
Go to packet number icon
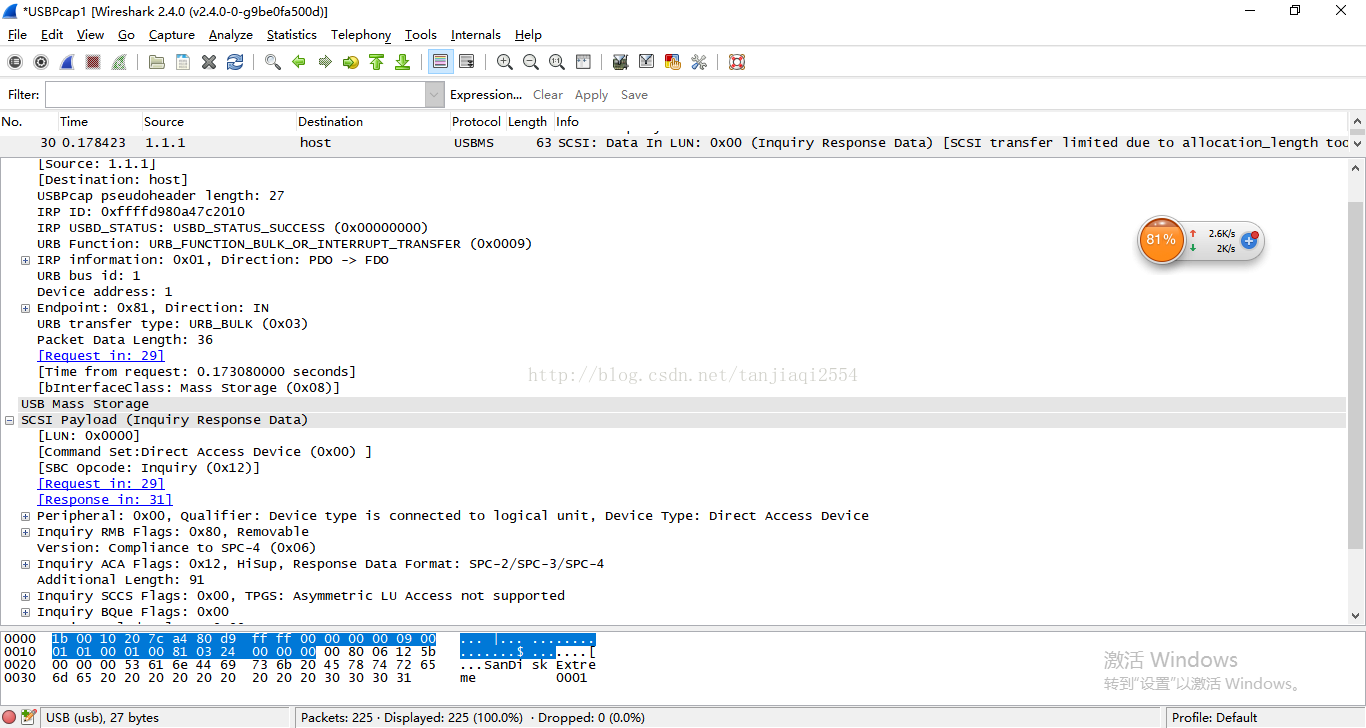pyautogui.click(x=351, y=62)
